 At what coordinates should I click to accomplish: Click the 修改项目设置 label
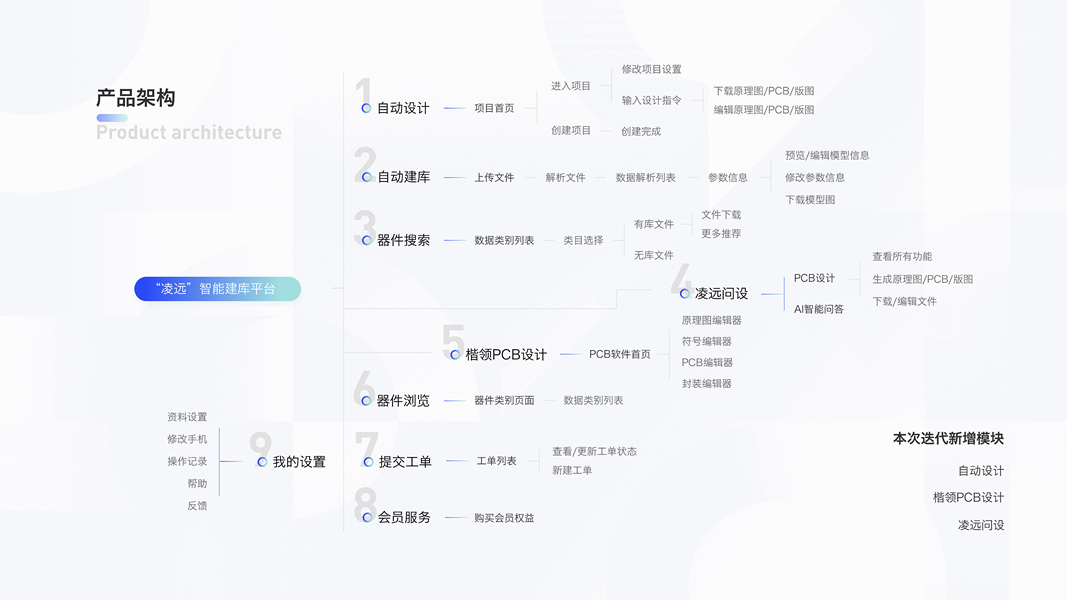pyautogui.click(x=651, y=69)
